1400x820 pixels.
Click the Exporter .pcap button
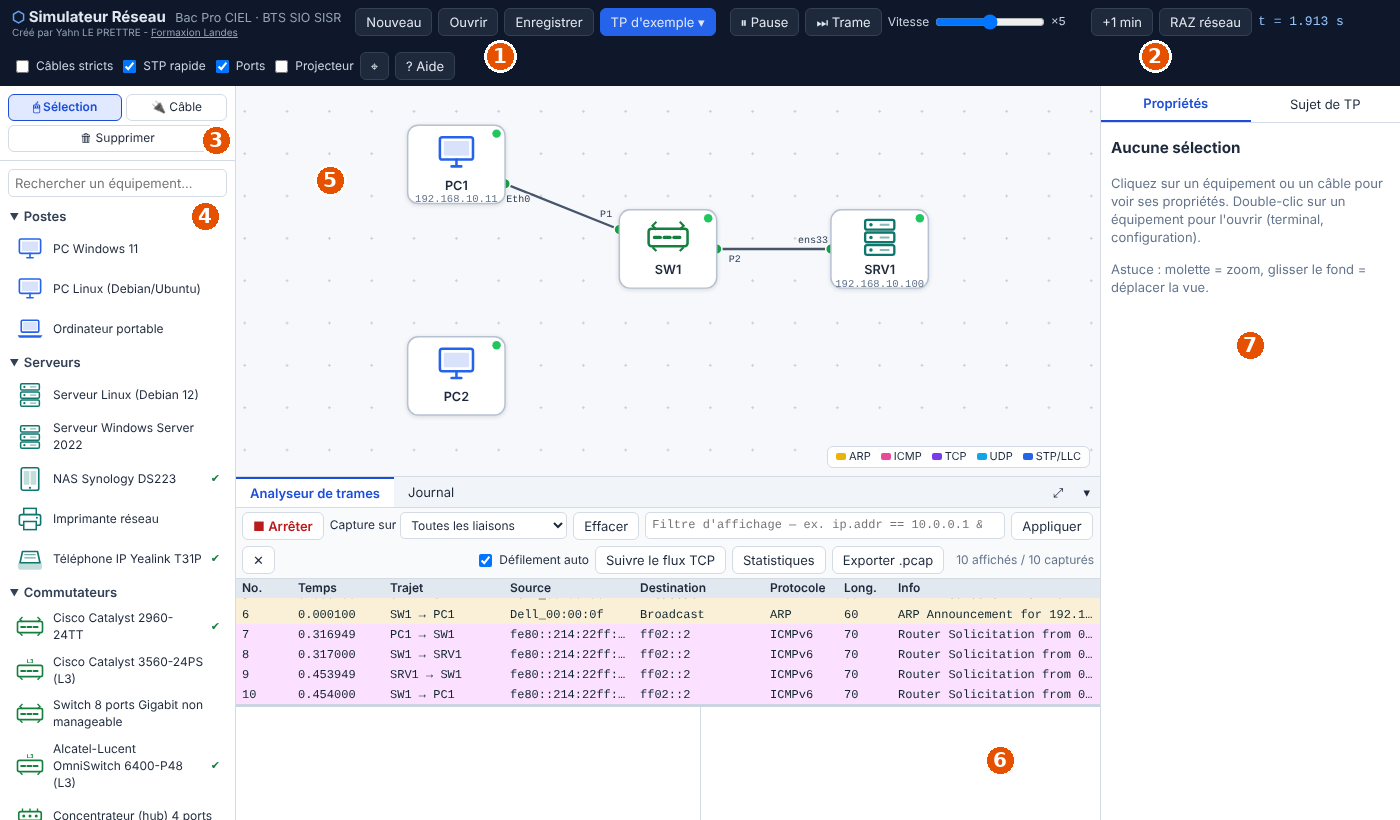pyautogui.click(x=888, y=560)
